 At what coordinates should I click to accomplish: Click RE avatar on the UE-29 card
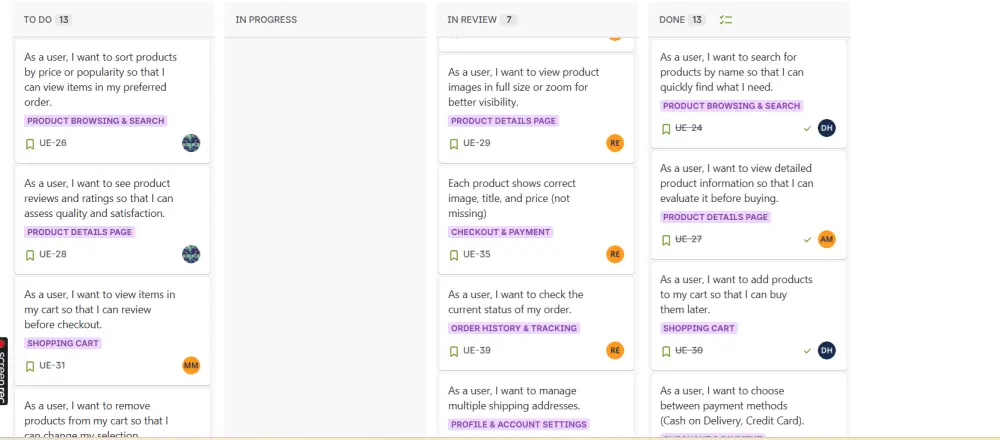pos(615,143)
